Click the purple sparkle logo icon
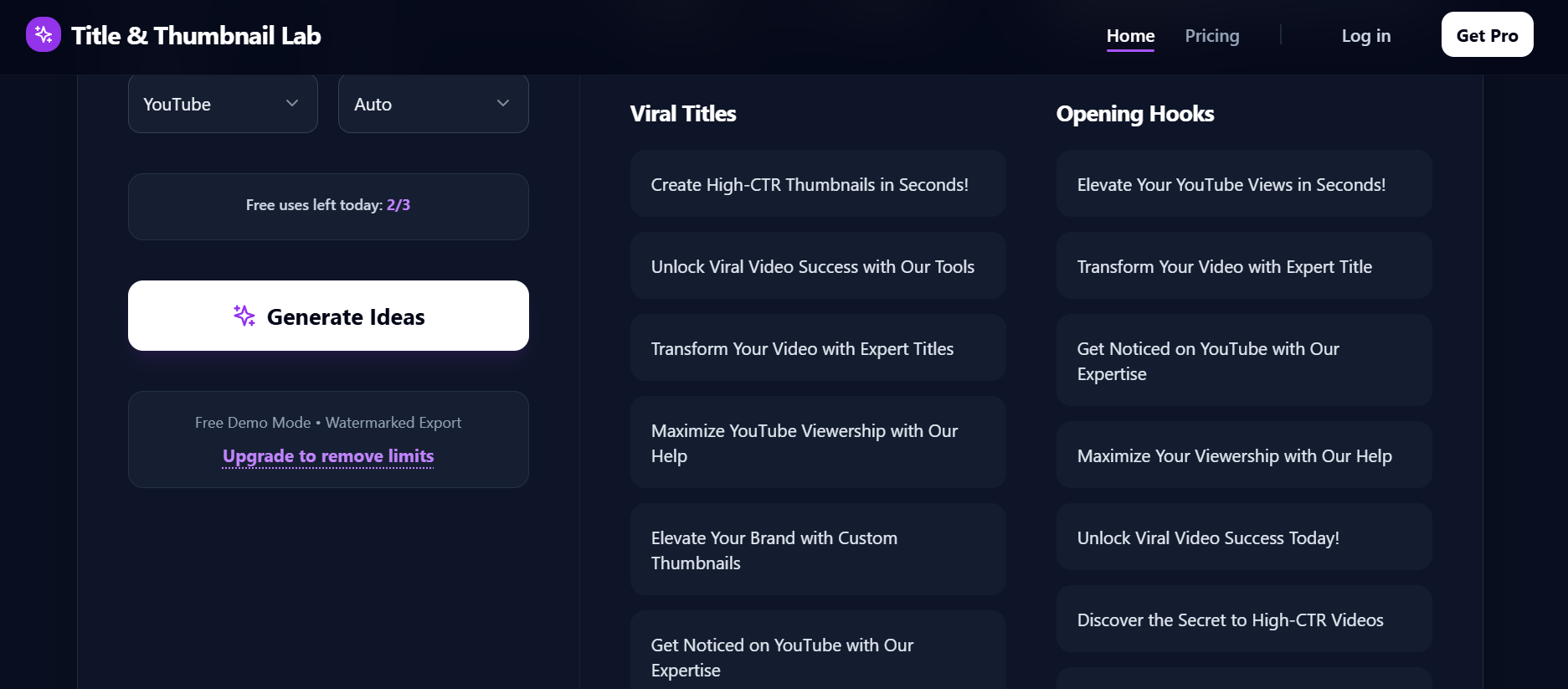1568x689 pixels. pyautogui.click(x=44, y=34)
